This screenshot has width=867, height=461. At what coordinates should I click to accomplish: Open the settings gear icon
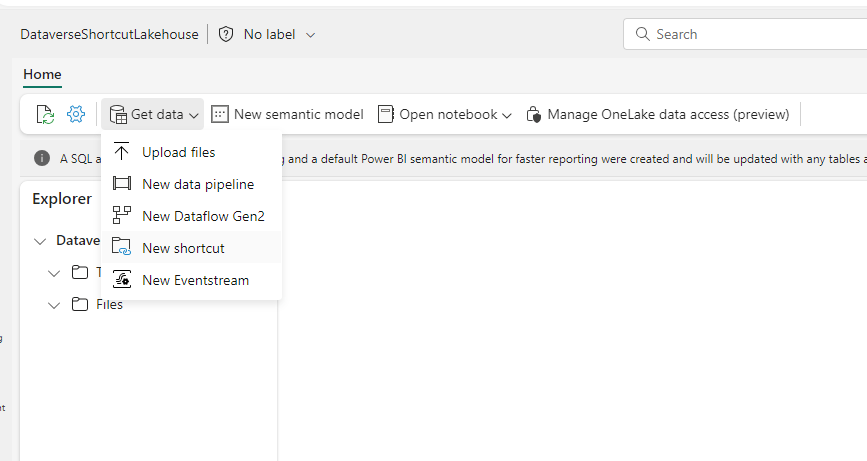[x=75, y=115]
